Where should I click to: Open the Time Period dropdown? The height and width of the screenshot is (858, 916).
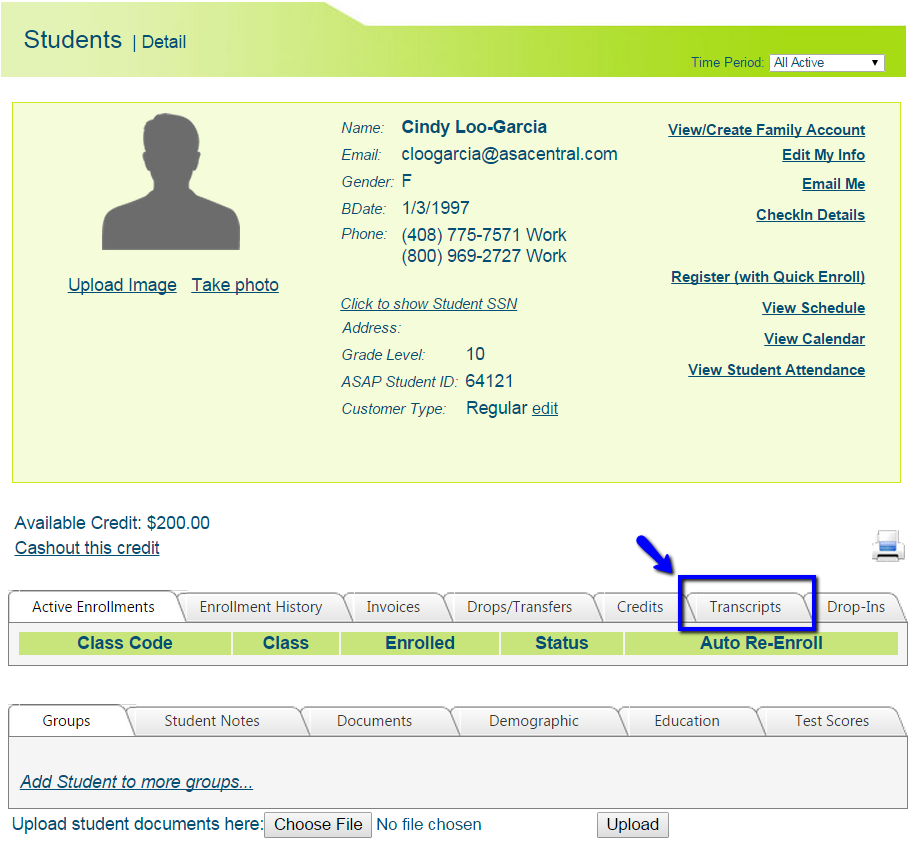point(827,62)
